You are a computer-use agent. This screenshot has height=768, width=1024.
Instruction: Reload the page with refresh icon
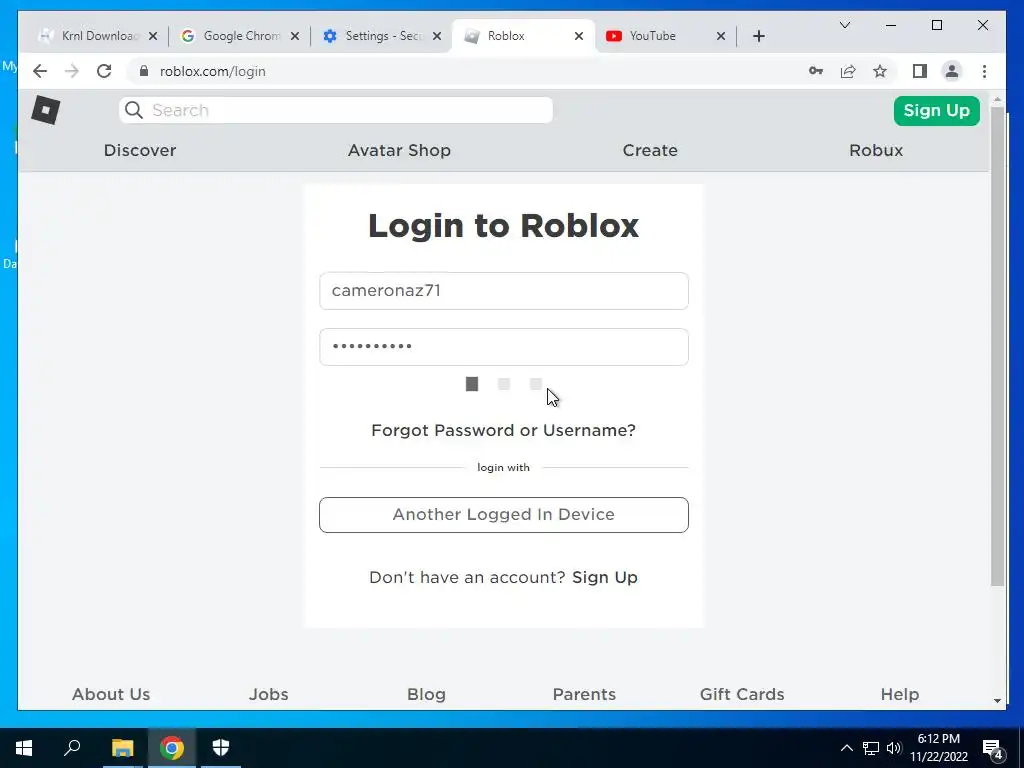pyautogui.click(x=104, y=71)
